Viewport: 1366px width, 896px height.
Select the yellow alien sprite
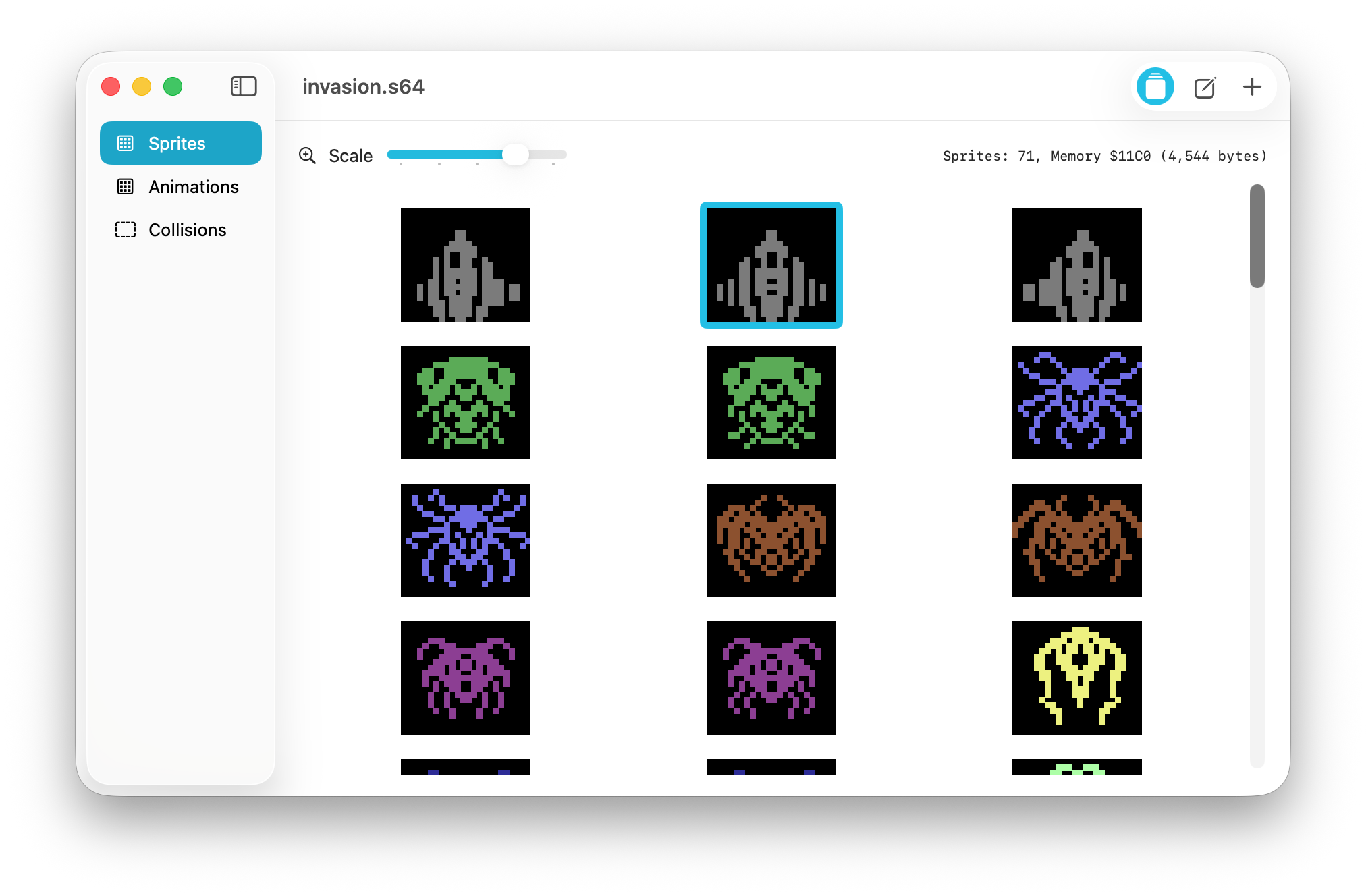pos(1077,678)
